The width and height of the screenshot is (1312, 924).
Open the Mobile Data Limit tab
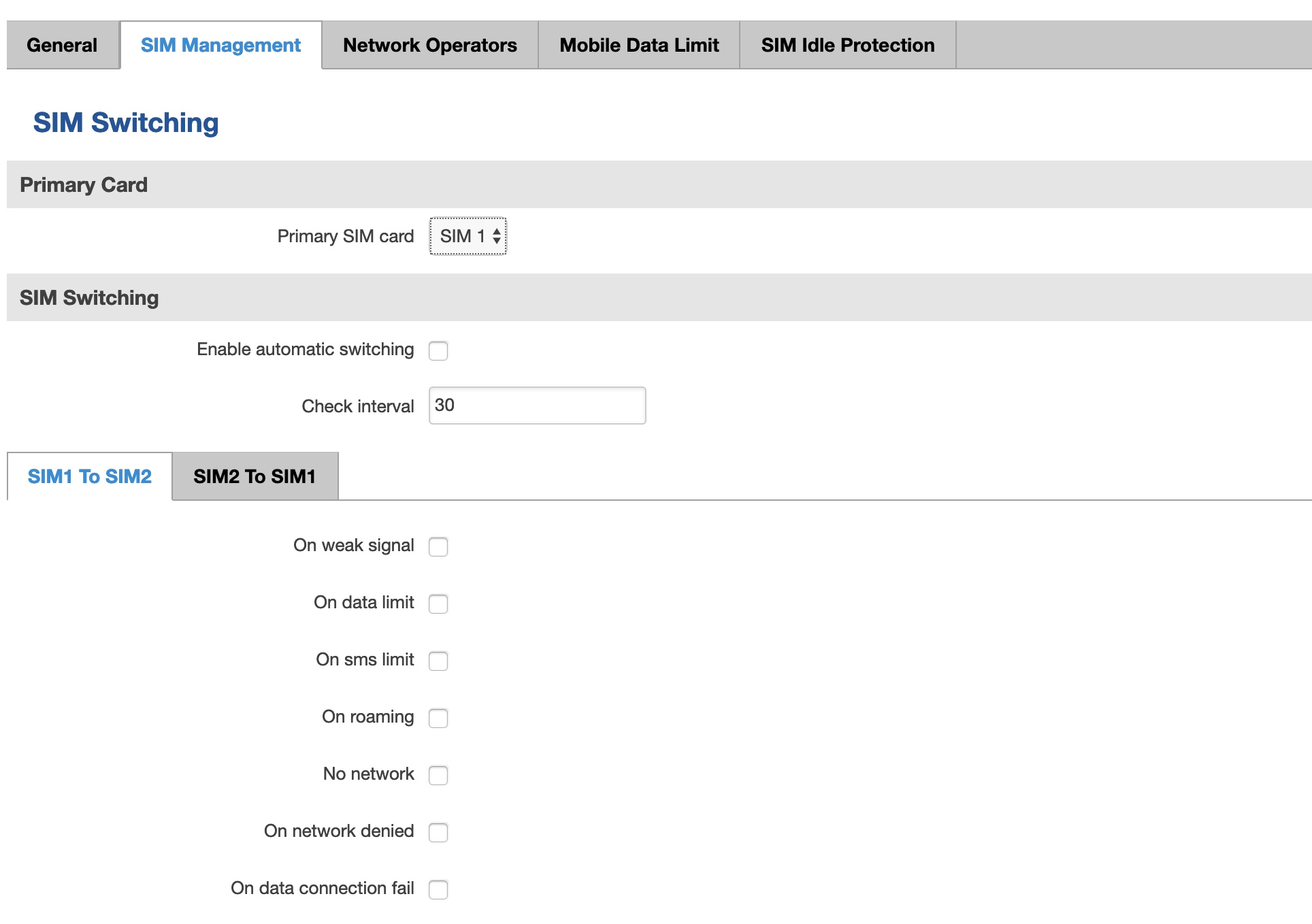[x=639, y=45]
